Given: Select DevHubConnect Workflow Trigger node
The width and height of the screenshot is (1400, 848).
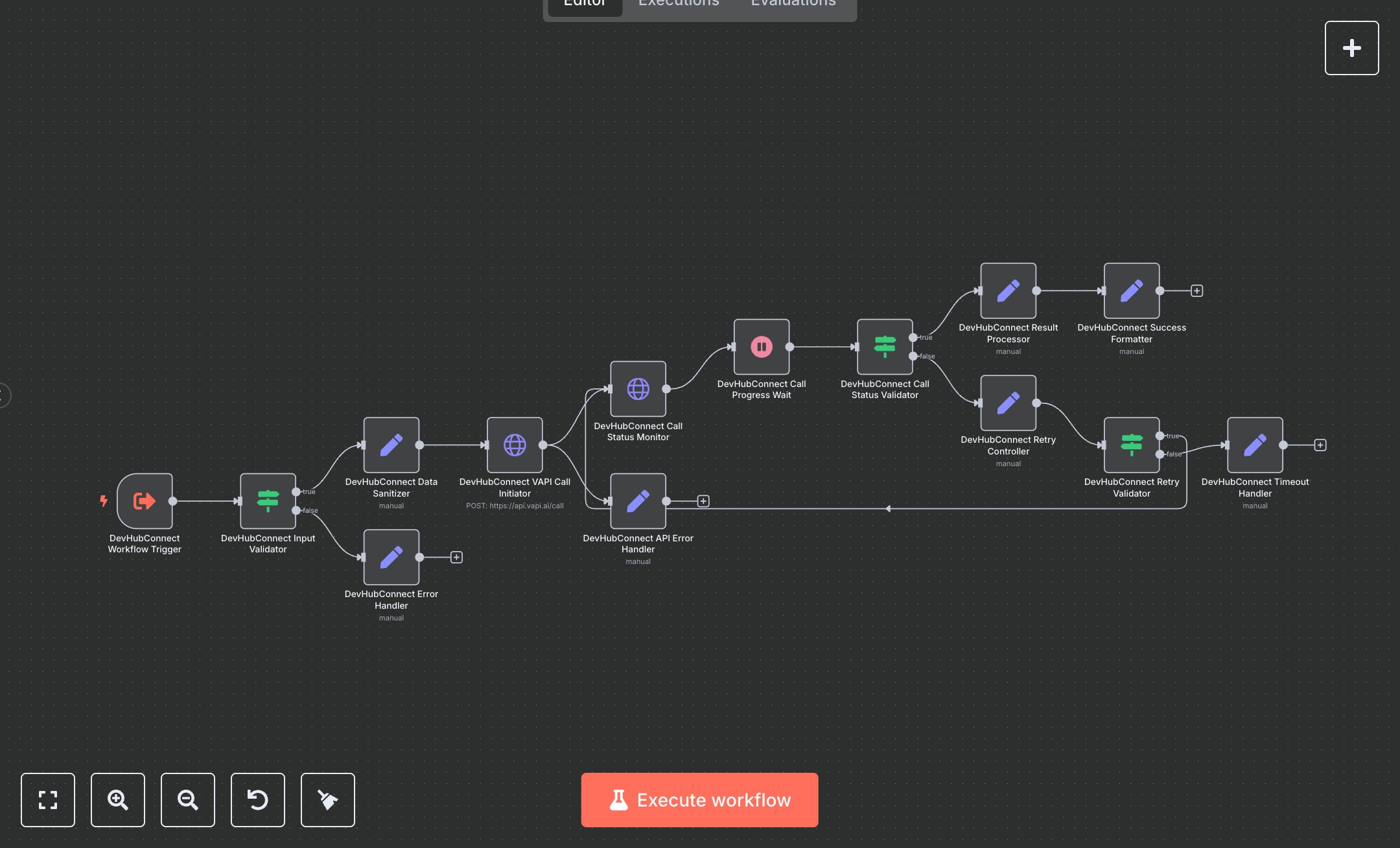Looking at the screenshot, I should 145,501.
